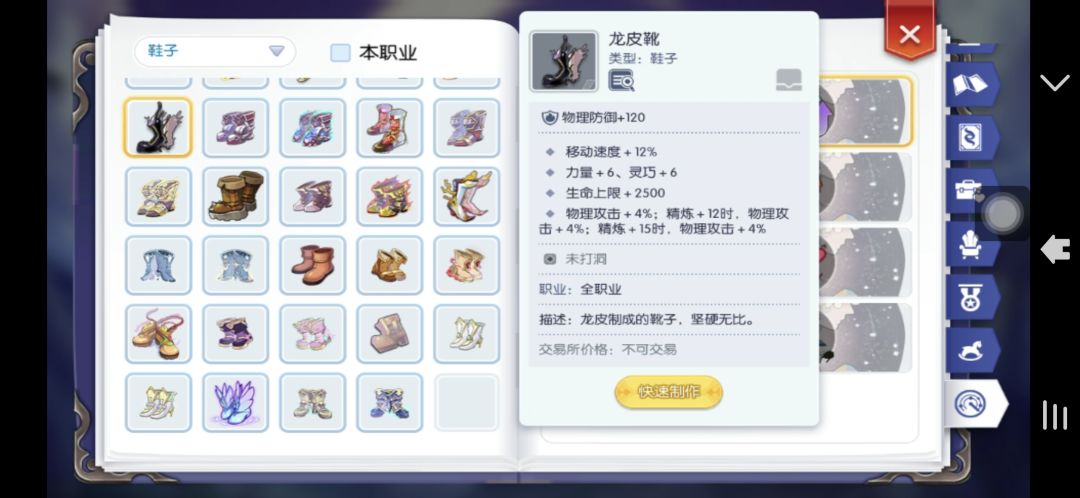The width and height of the screenshot is (1080, 498).
Task: Select the brown fur boots item
Action: [x=236, y=196]
